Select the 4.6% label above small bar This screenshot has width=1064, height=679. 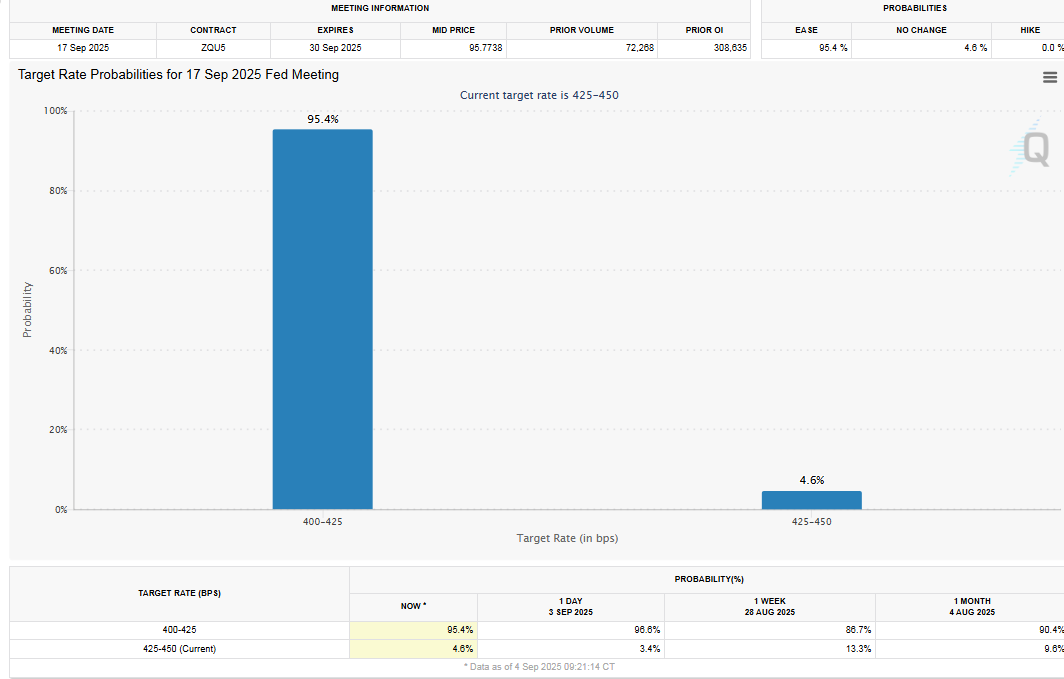coord(811,480)
